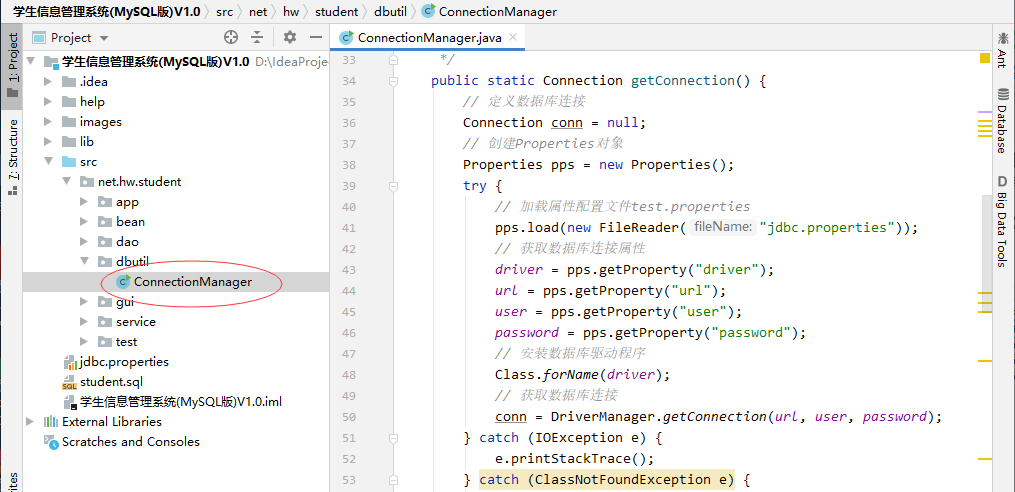Open the Big Data Tools window
The width and height of the screenshot is (1015, 492).
1002,221
